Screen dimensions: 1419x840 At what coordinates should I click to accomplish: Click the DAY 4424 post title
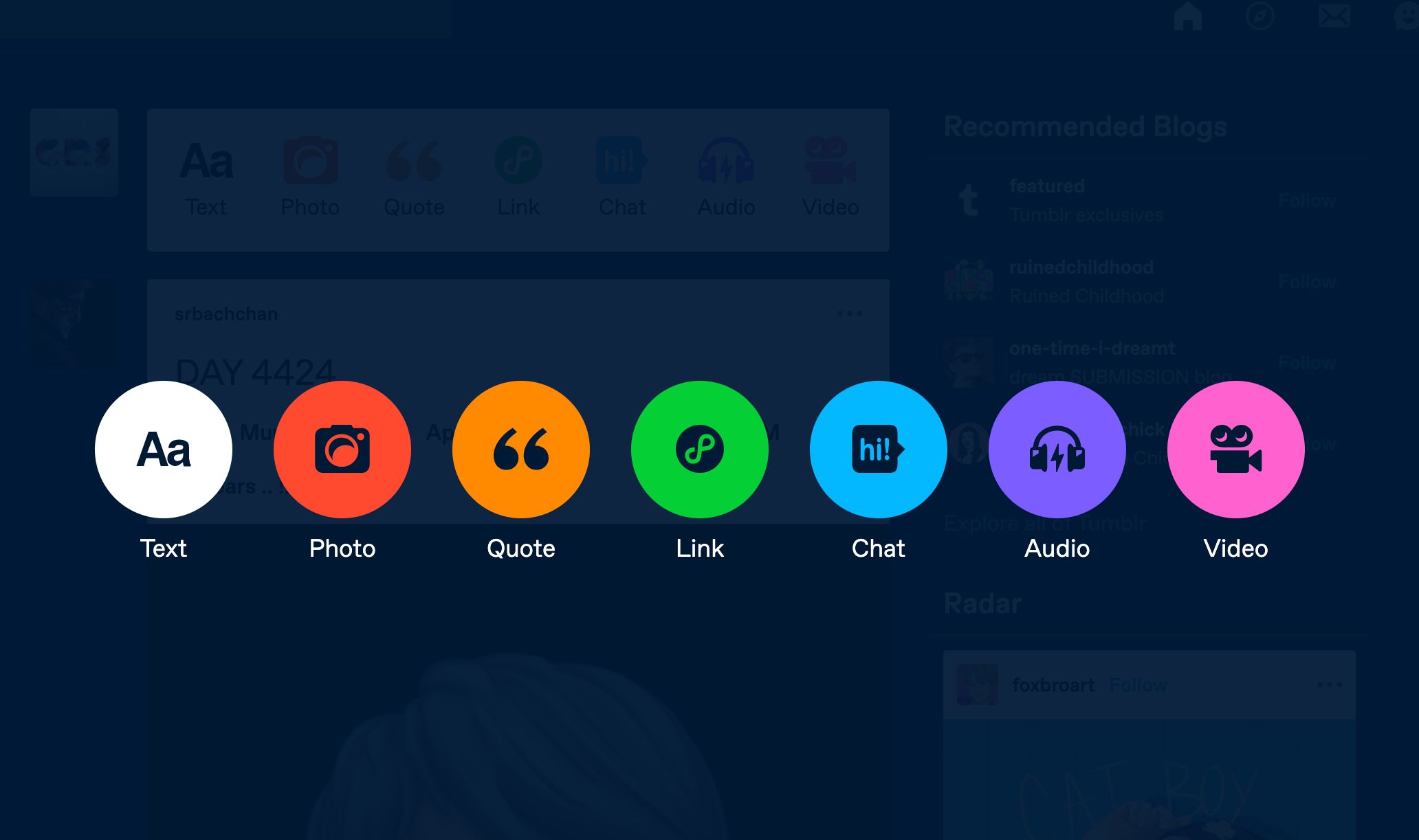point(254,373)
